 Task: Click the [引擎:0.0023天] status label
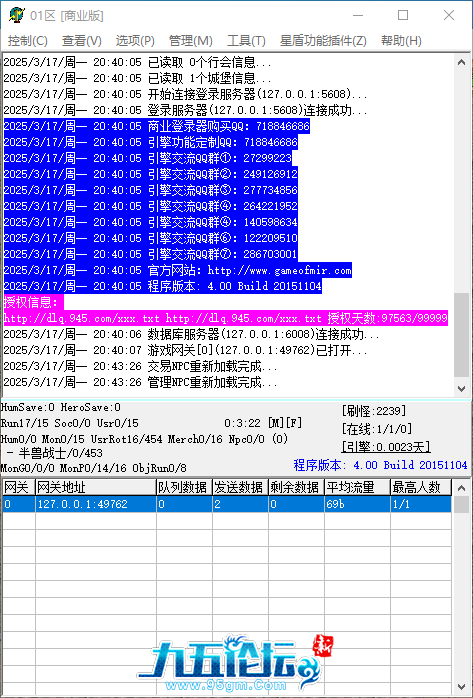point(386,446)
